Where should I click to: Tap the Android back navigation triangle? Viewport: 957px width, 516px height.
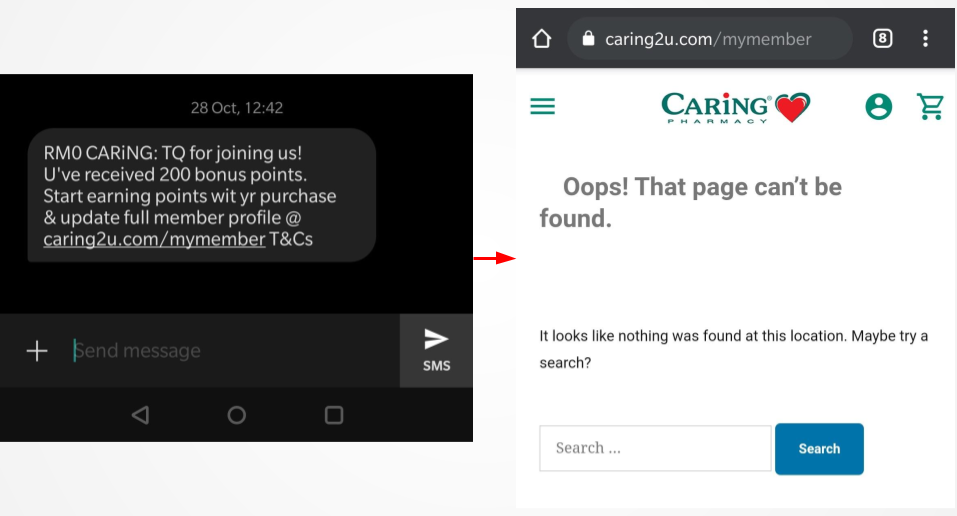[x=140, y=415]
